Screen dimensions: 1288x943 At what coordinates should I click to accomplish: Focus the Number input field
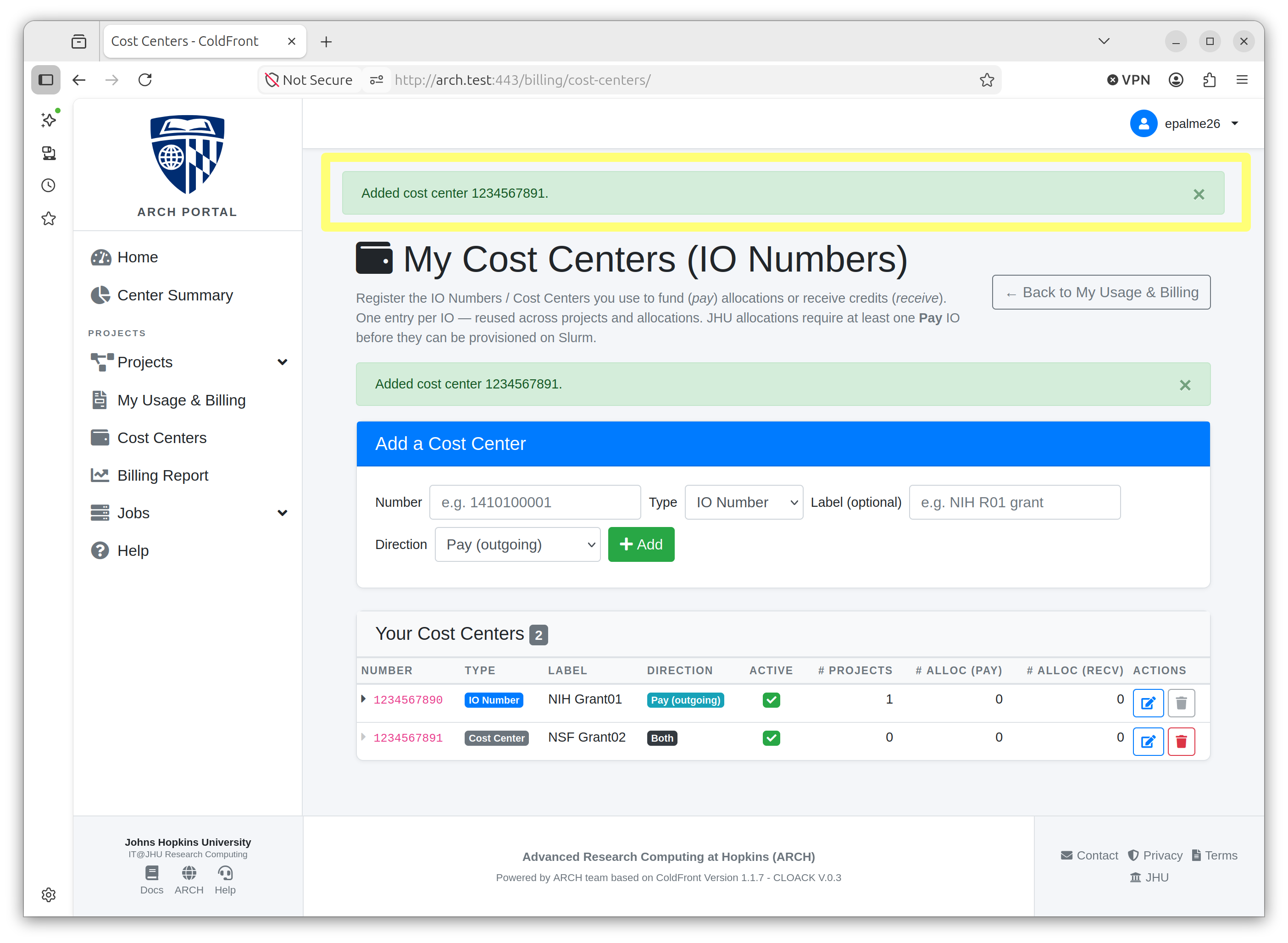pos(534,502)
